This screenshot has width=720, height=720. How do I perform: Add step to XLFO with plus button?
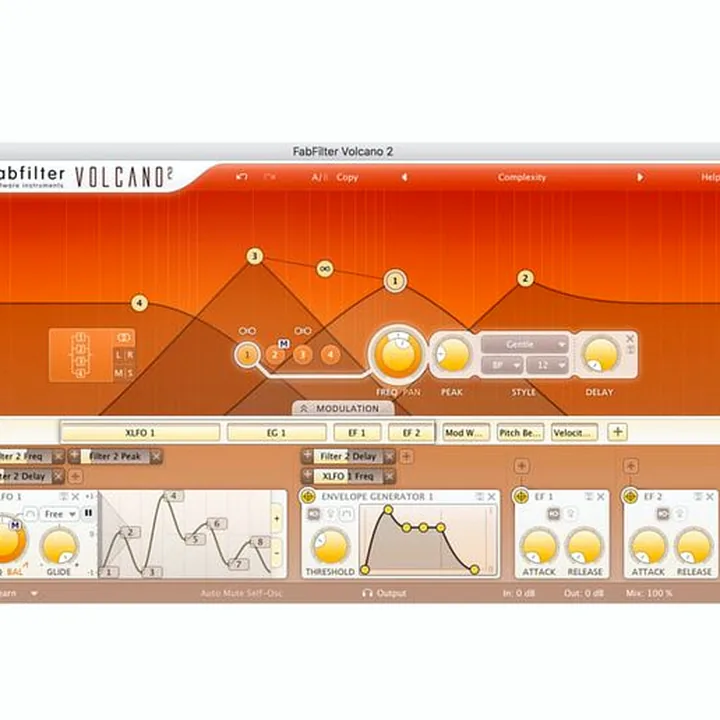point(277,519)
